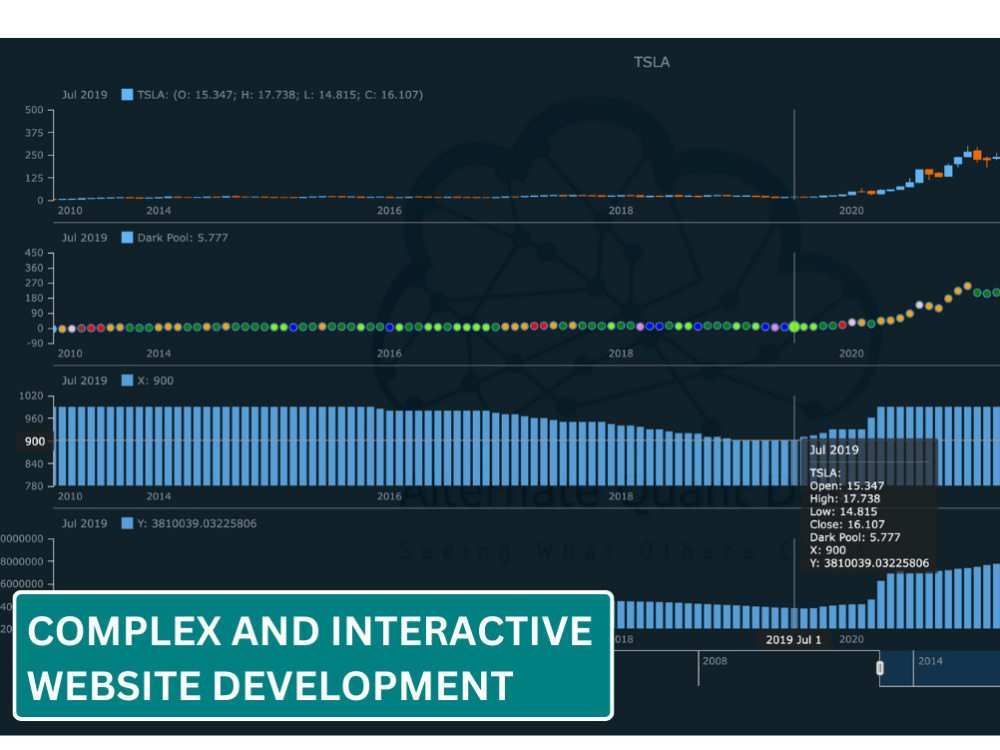Toggle the blue TSLA legend swatch
The image size is (1000, 750).
(x=127, y=94)
